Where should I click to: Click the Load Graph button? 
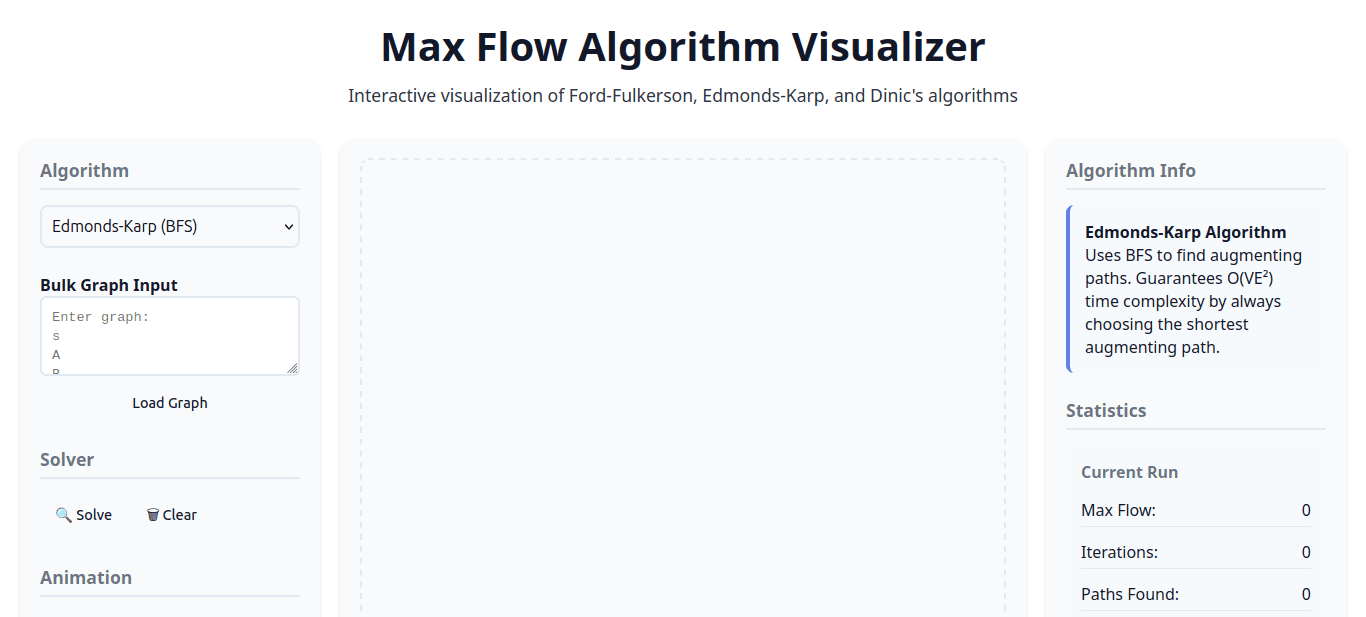169,402
